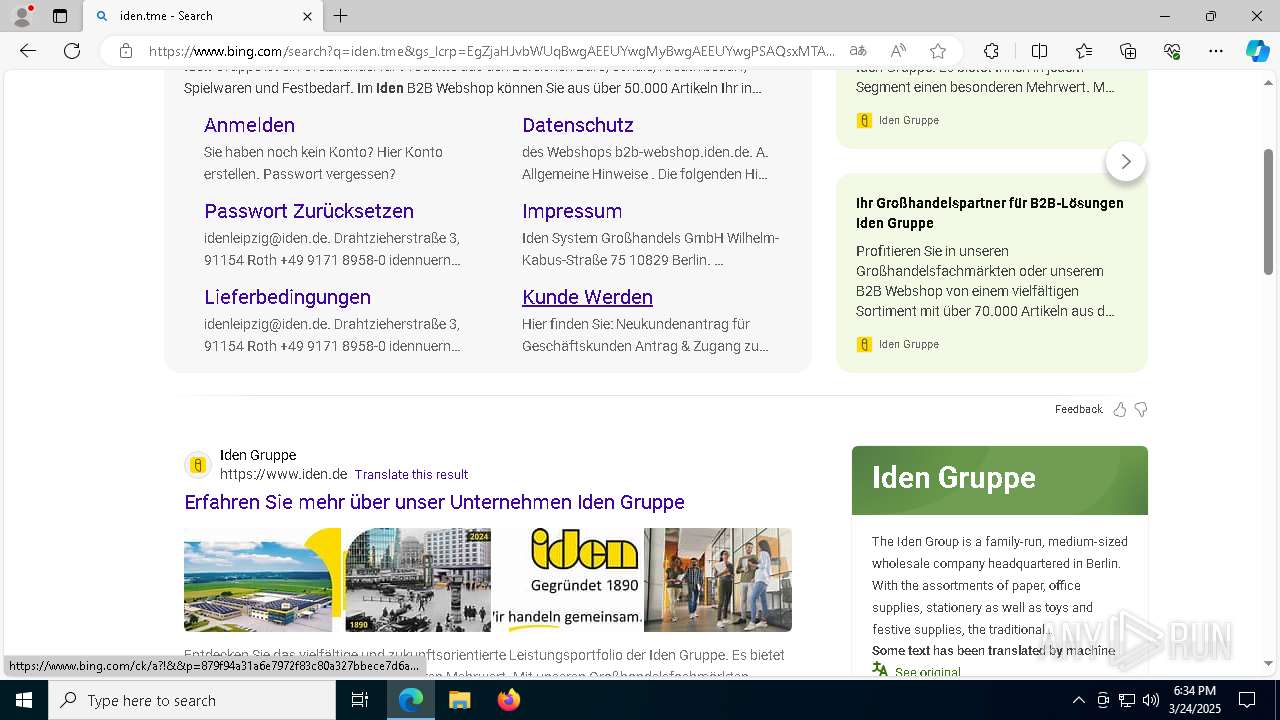Select the iden.tme - Search tab
Viewport: 1280px width, 720px height.
[x=203, y=16]
